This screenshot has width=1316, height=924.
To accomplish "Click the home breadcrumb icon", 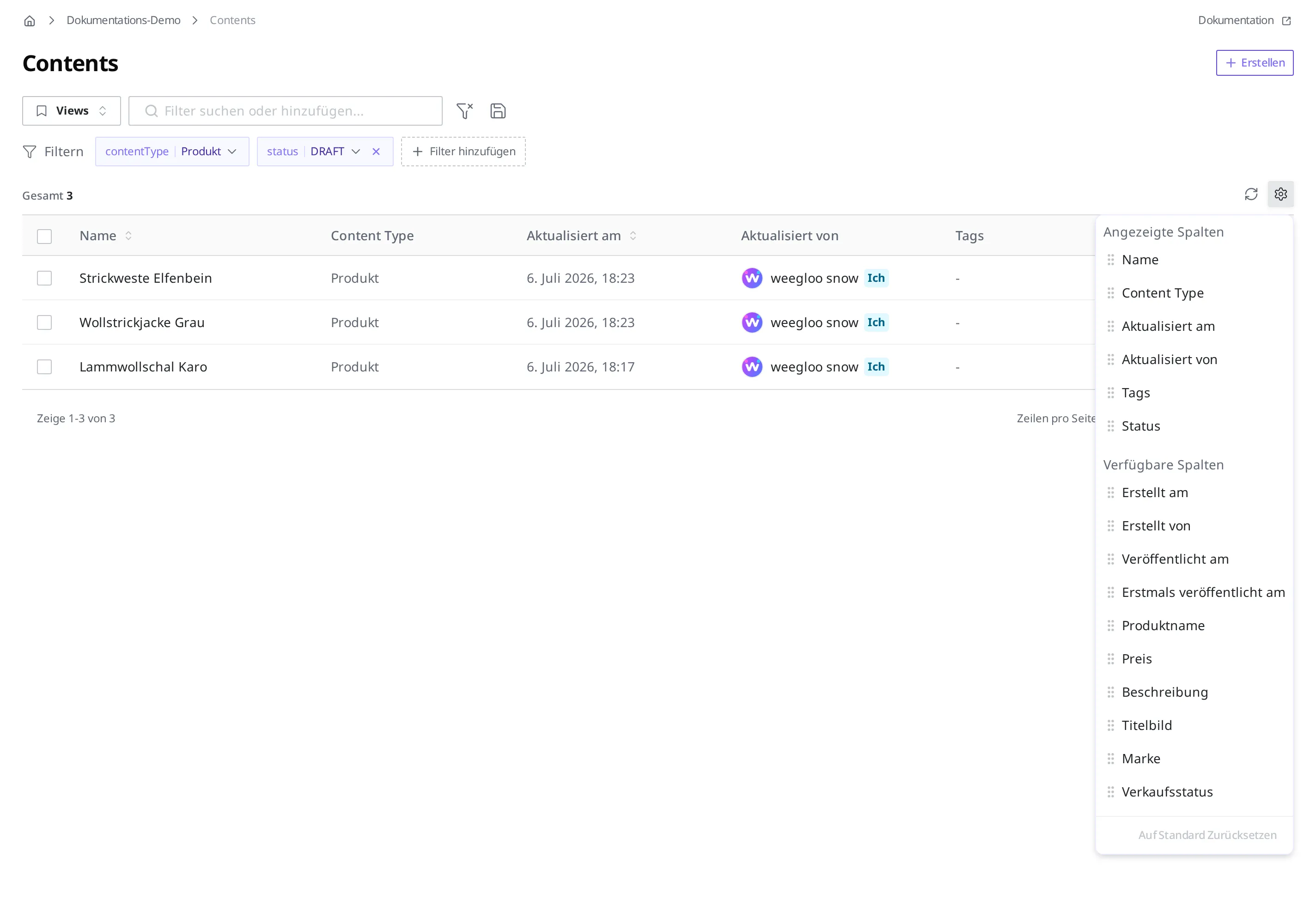I will (30, 21).
